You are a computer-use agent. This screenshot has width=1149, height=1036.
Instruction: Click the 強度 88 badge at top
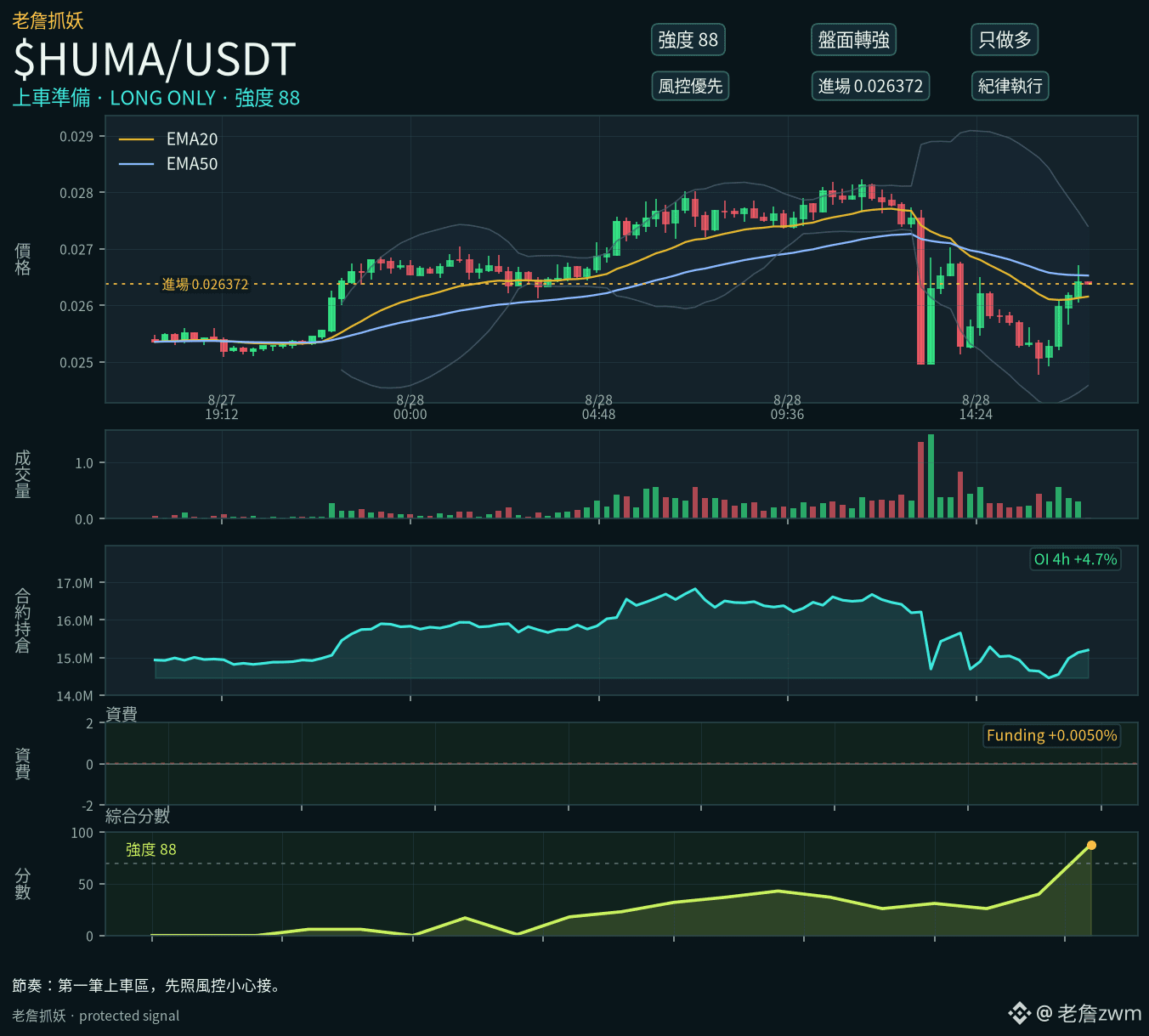coord(688,40)
